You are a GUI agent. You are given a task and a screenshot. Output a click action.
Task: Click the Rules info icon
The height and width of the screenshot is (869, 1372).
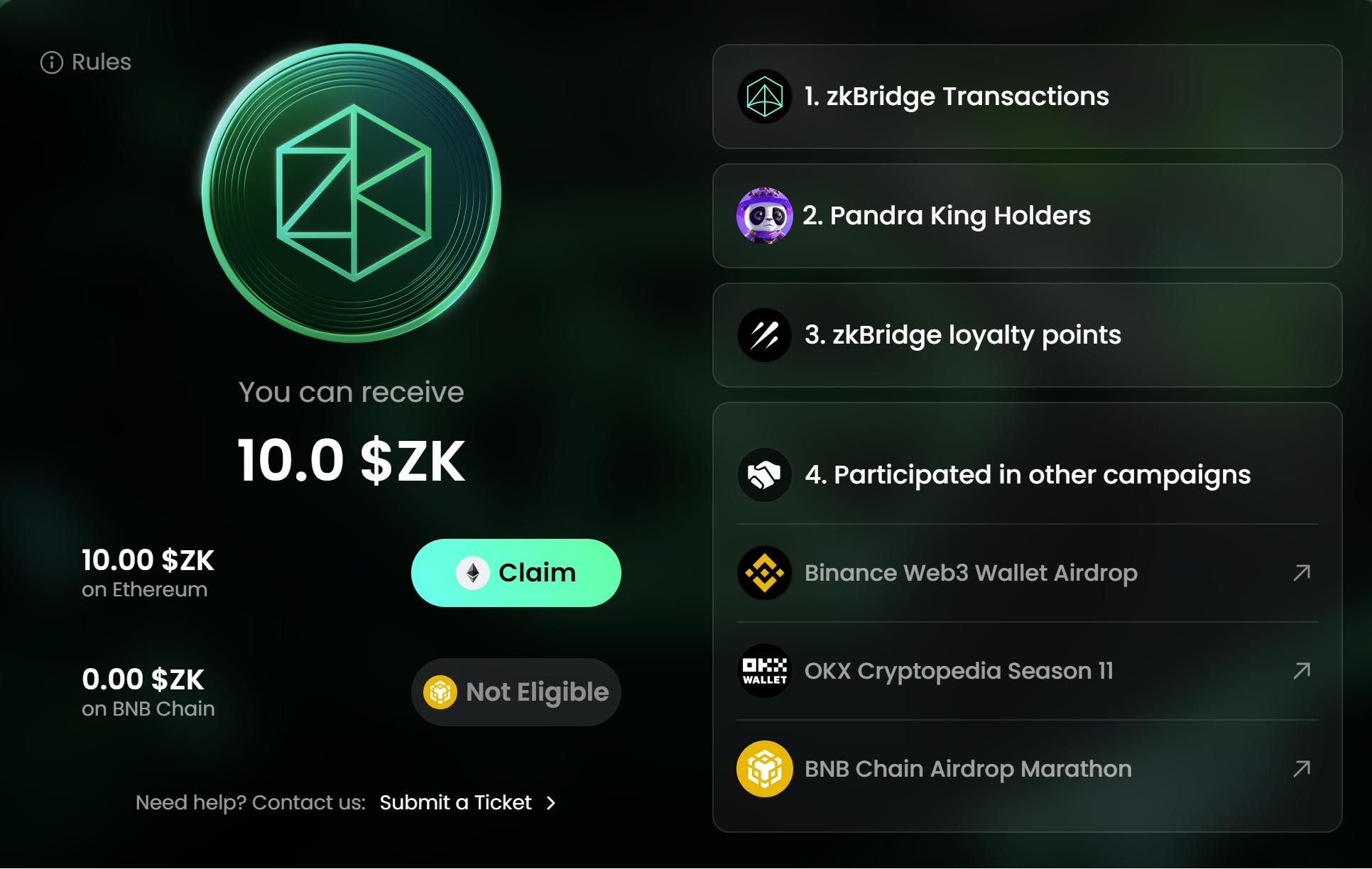(x=52, y=62)
